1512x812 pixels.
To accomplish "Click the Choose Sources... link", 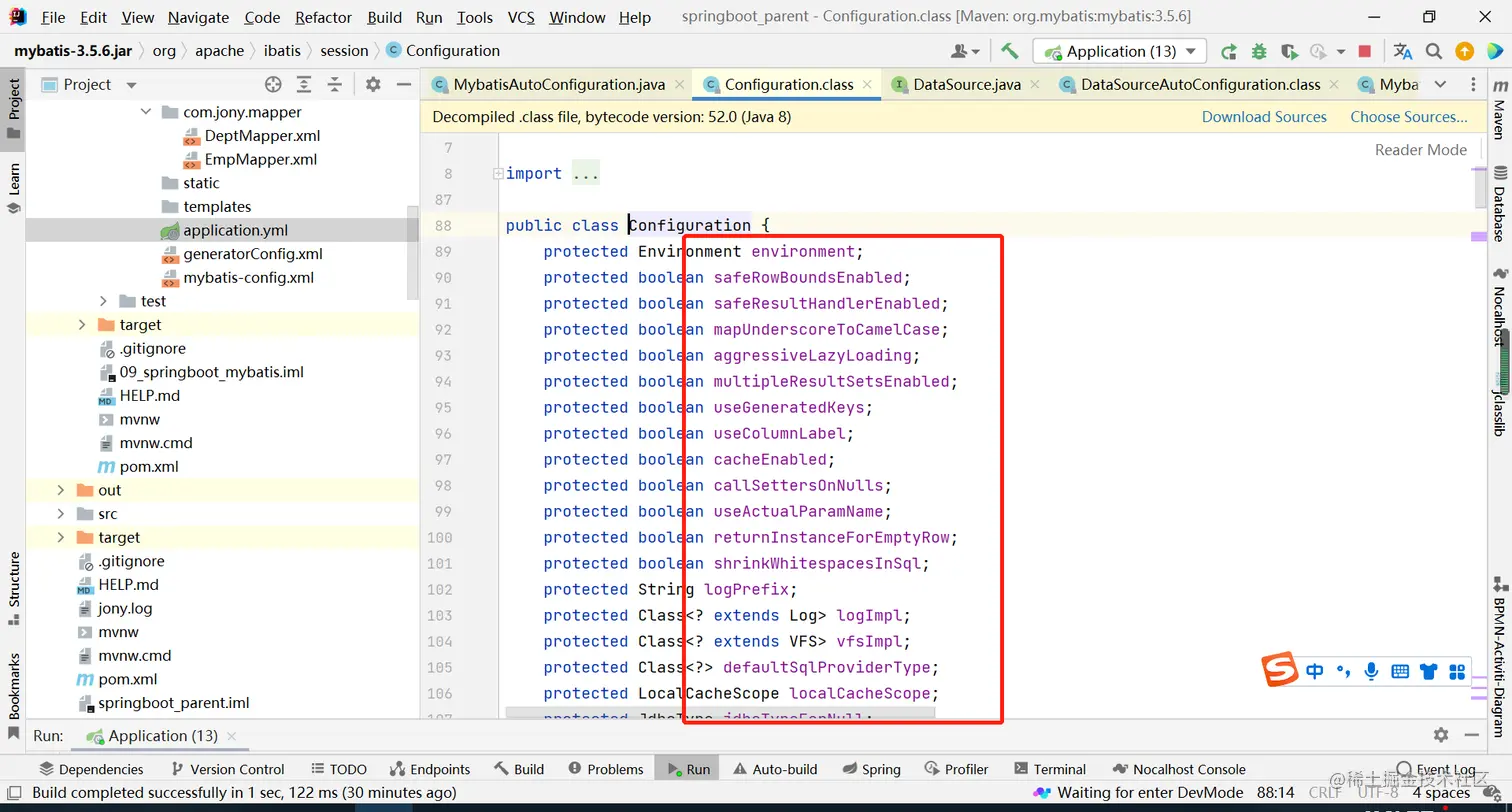I will tap(1409, 117).
